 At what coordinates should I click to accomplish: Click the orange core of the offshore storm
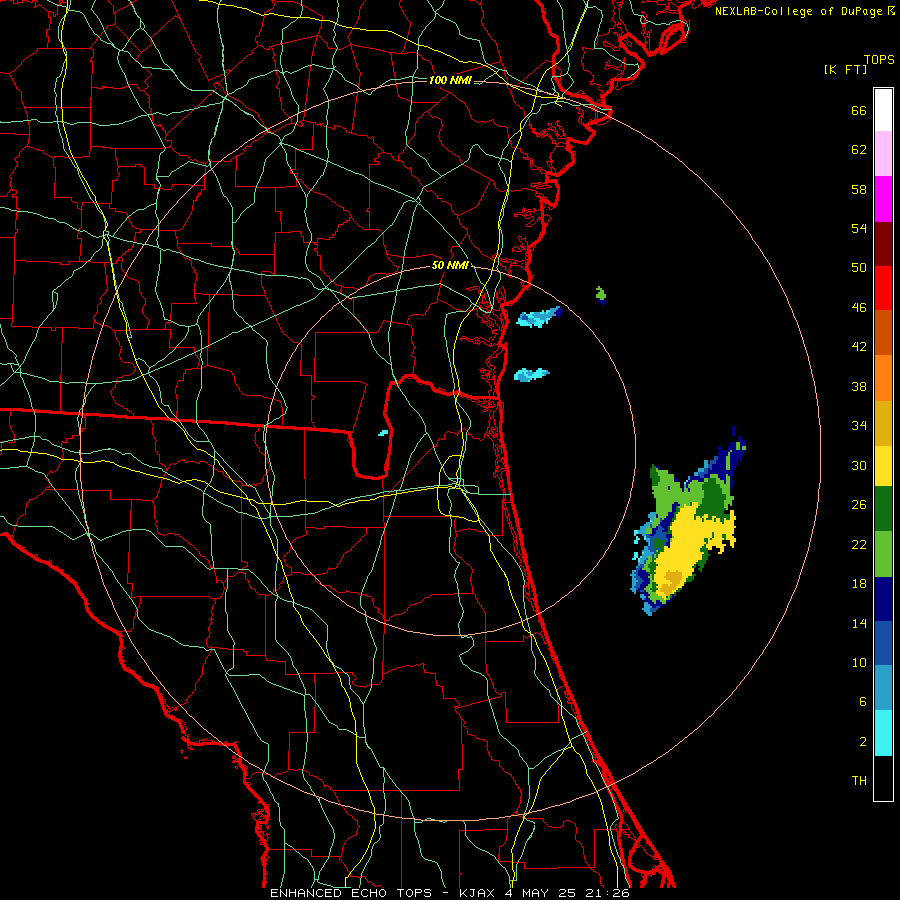tap(670, 582)
